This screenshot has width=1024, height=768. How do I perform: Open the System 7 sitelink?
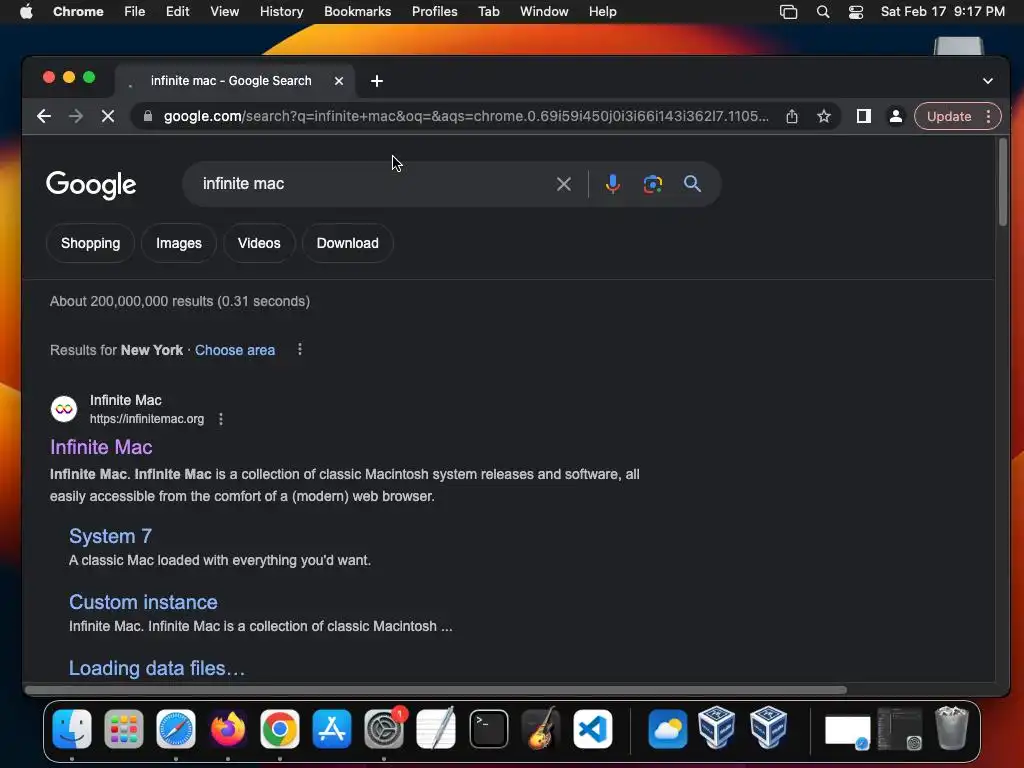pos(110,536)
